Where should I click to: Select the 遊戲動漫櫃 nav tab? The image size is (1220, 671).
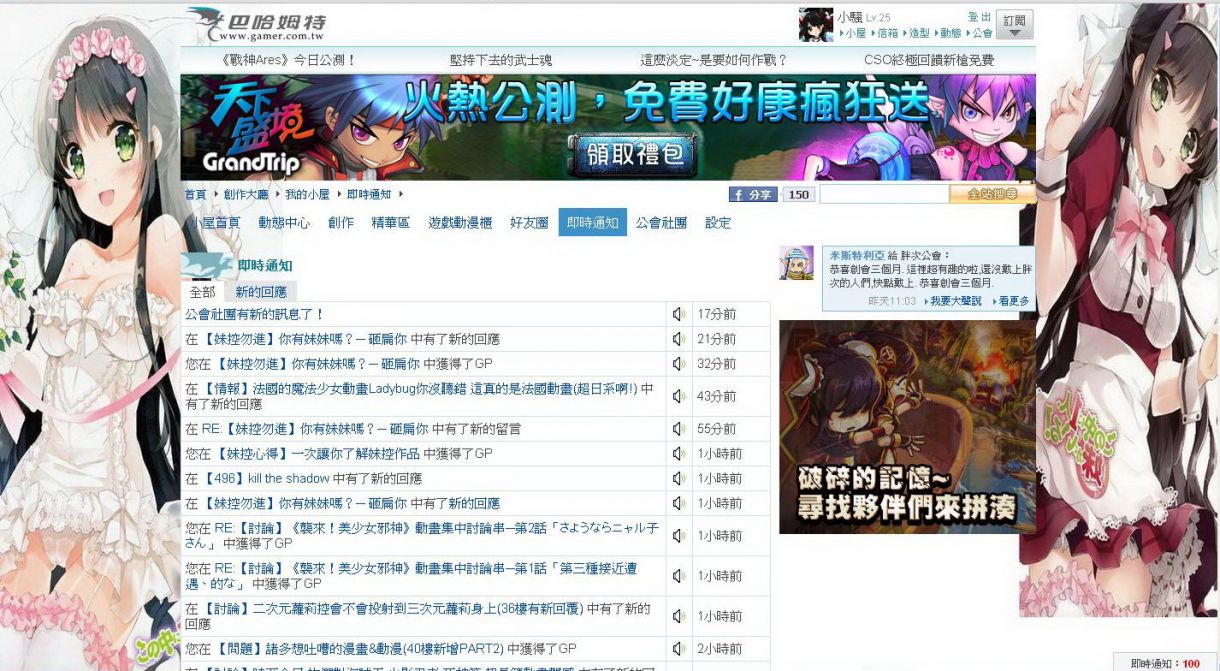[461, 223]
